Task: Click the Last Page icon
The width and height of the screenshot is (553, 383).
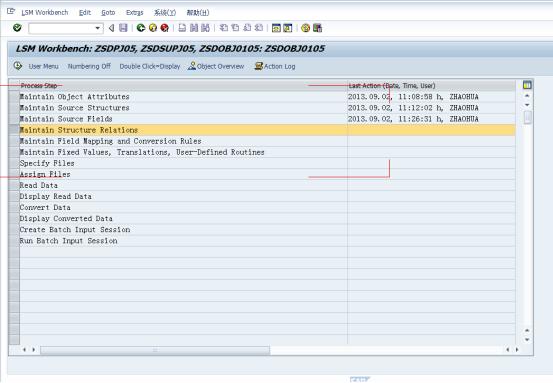Action: coord(259,28)
